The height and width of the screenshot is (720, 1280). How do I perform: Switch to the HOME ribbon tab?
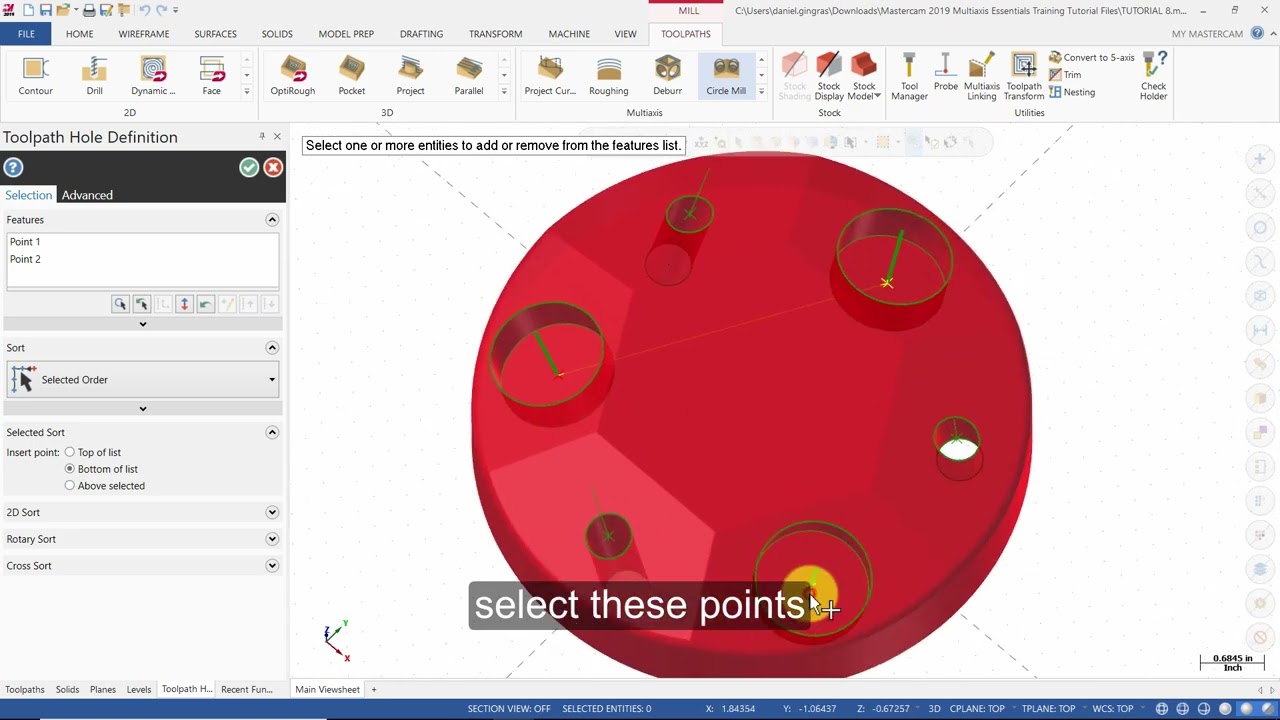click(x=79, y=34)
